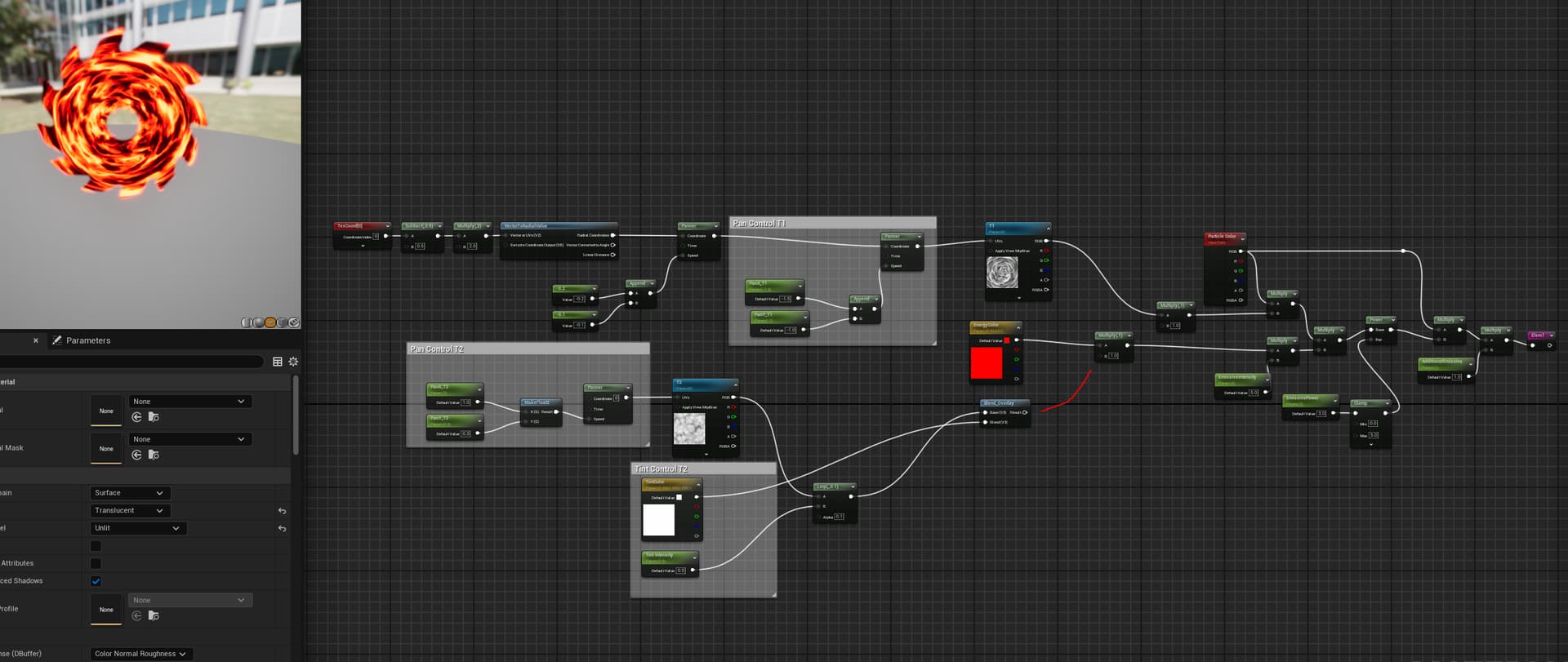Open the table view icon in Details panel
Screen dimensions: 1568x662
tap(278, 362)
